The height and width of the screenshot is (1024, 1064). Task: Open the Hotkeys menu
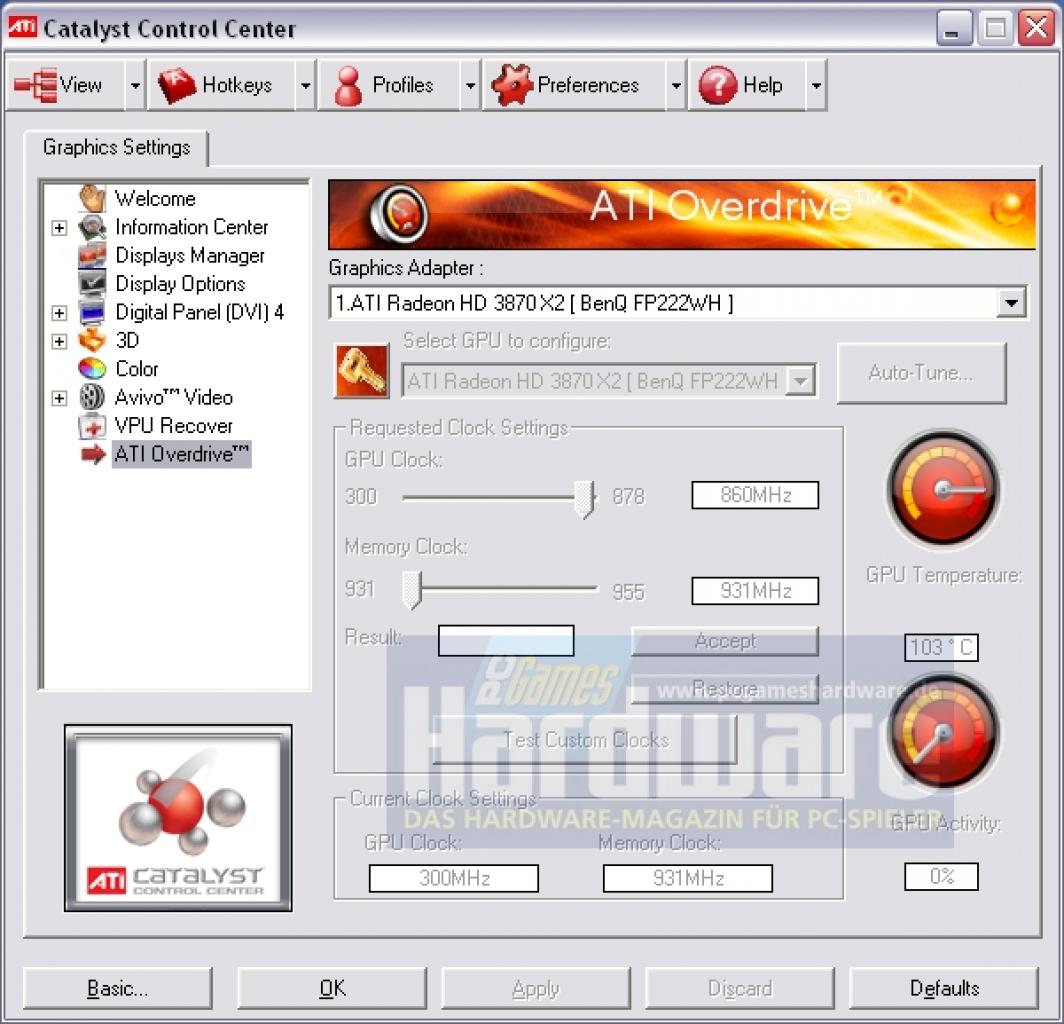click(222, 85)
